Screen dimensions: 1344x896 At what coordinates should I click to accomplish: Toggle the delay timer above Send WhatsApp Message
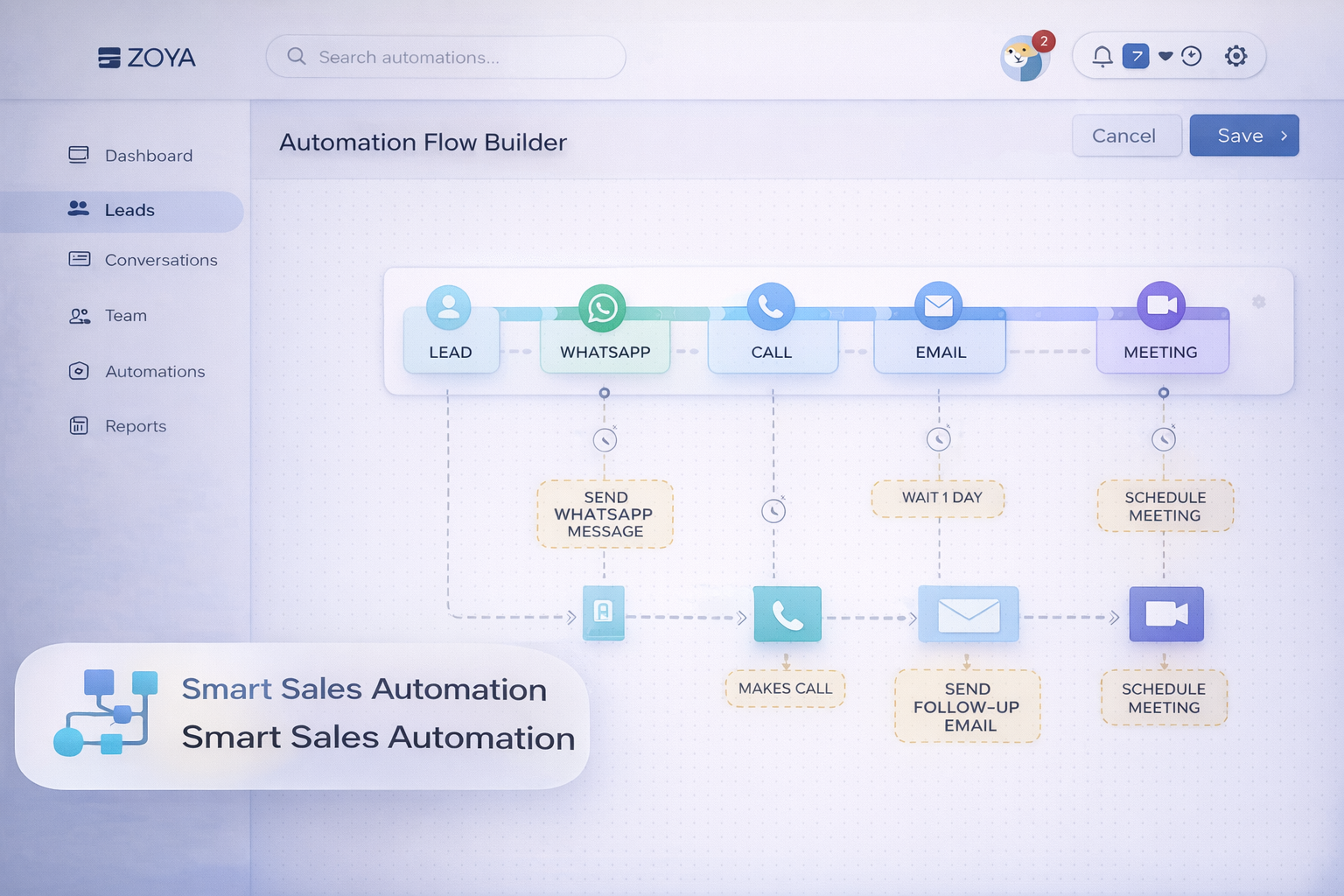(604, 440)
